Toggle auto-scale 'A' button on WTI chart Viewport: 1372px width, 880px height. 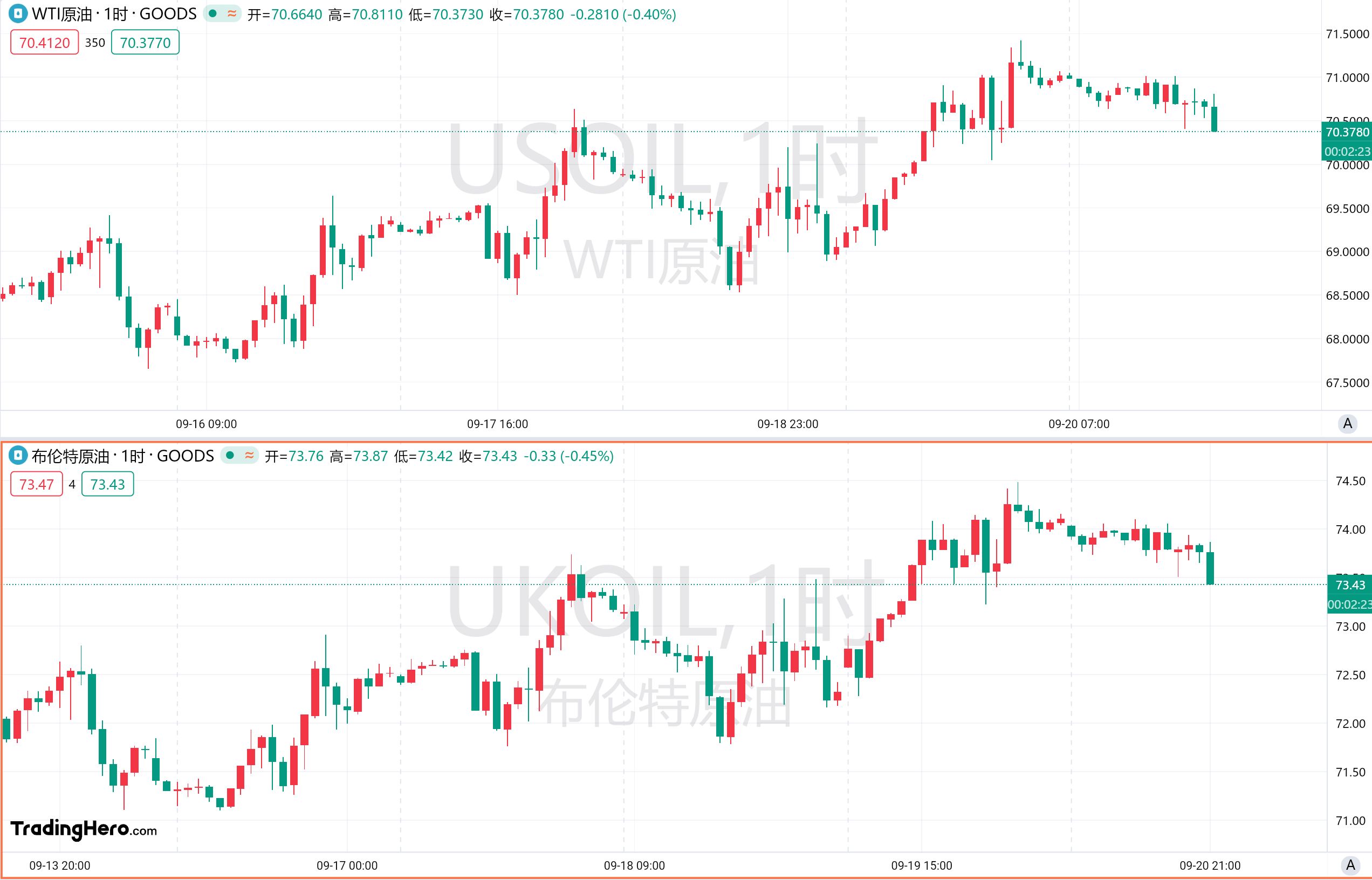1347,423
